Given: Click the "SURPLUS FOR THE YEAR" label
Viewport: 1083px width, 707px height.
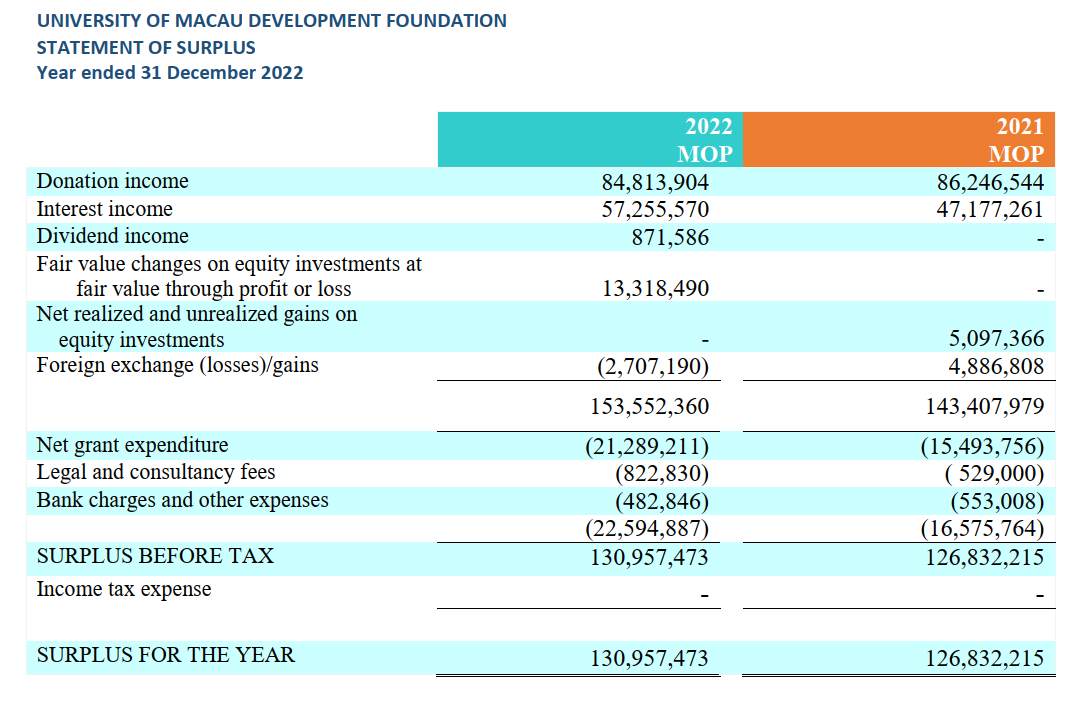Looking at the screenshot, I should click(x=166, y=655).
